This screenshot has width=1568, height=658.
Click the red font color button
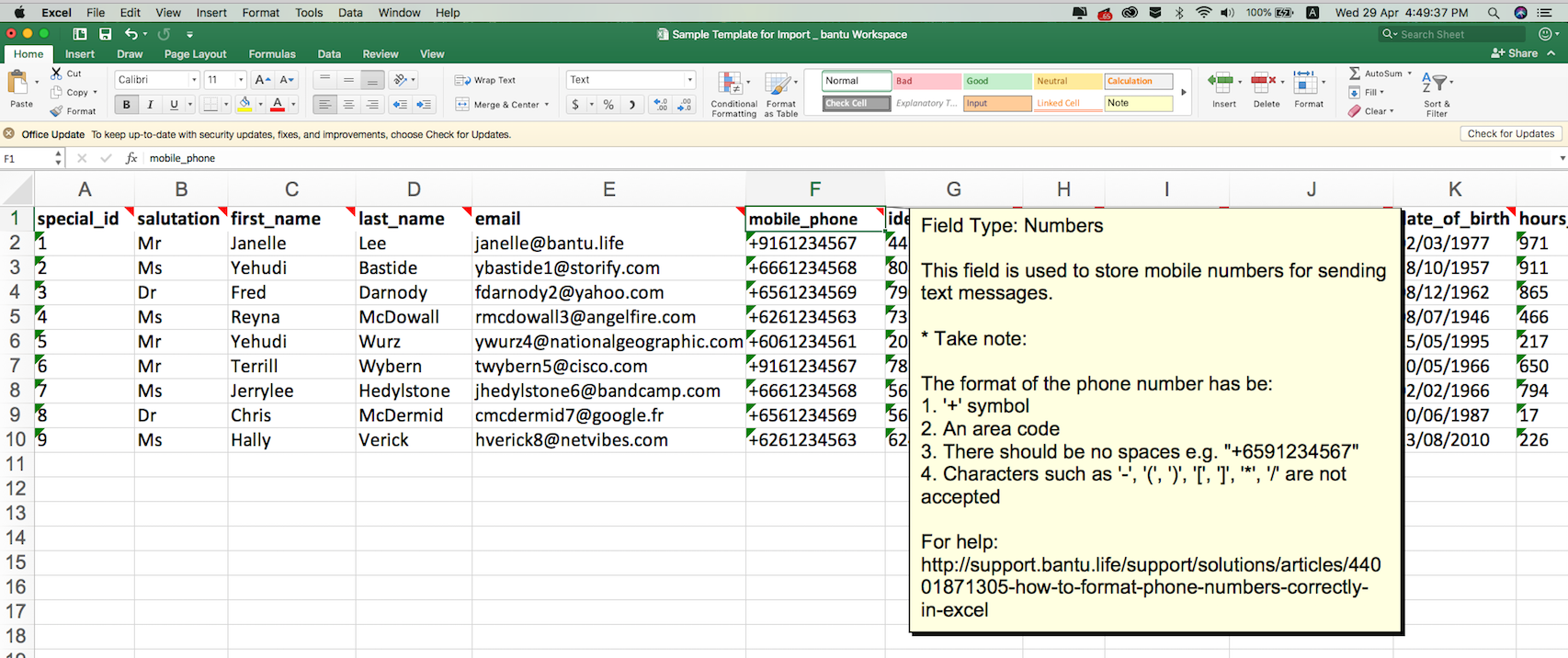click(278, 105)
